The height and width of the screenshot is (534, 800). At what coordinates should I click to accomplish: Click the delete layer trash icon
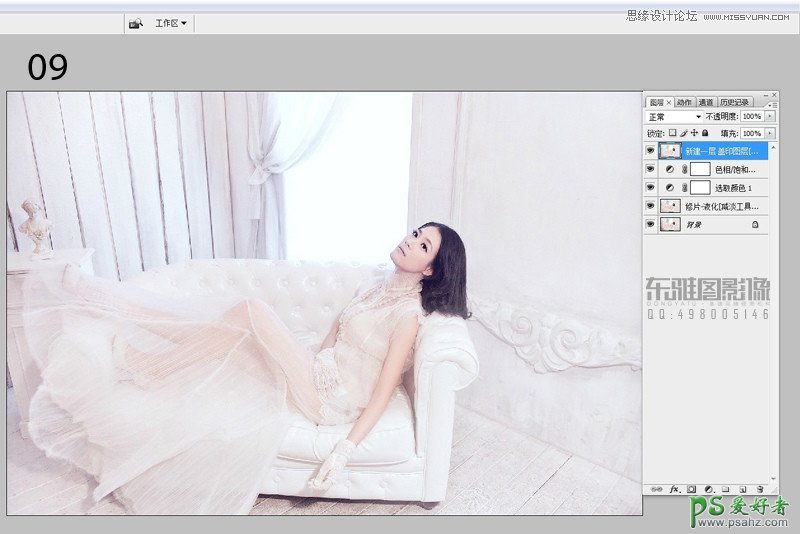(759, 489)
